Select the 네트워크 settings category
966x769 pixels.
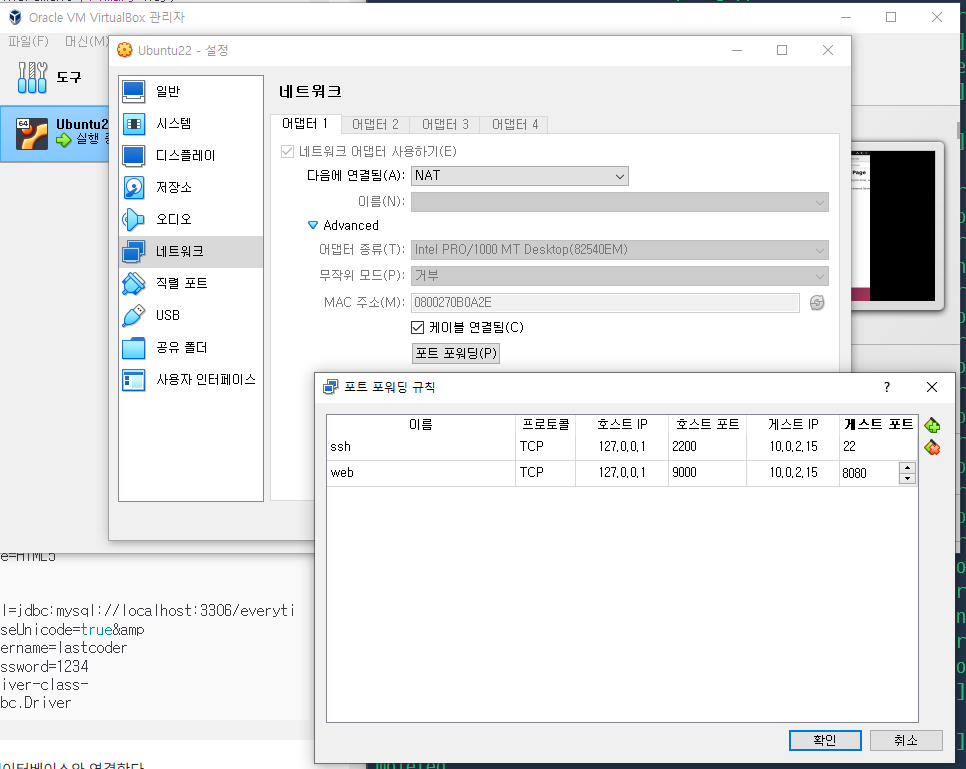pyautogui.click(x=190, y=251)
